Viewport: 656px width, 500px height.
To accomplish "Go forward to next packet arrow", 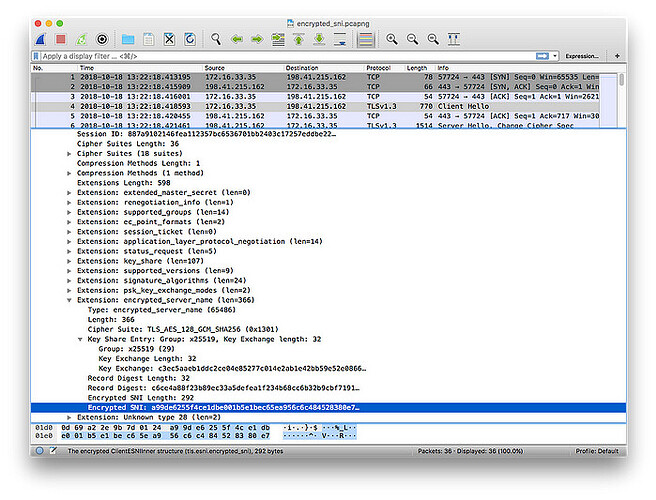I will (257, 39).
